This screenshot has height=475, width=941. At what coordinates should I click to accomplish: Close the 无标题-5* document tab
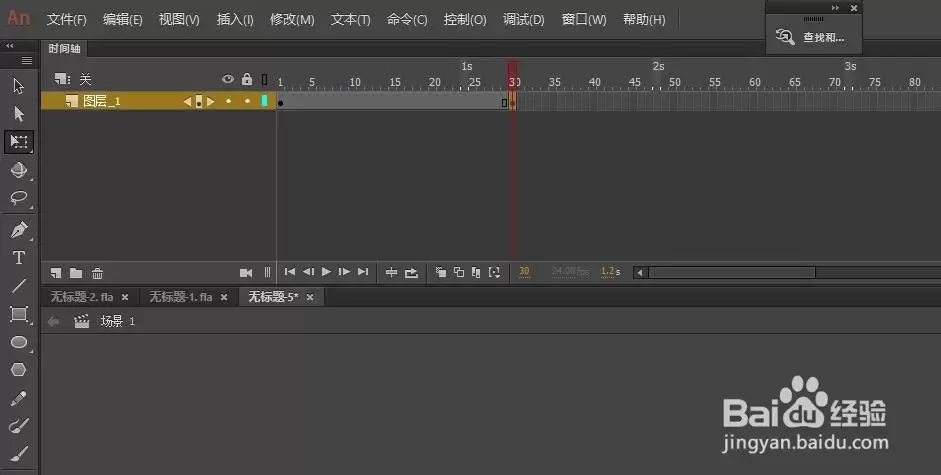(310, 297)
